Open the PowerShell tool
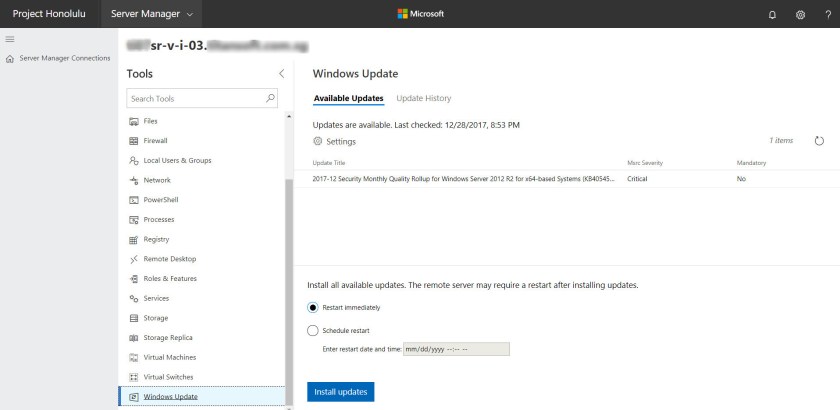Image resolution: width=840 pixels, height=410 pixels. (x=160, y=200)
